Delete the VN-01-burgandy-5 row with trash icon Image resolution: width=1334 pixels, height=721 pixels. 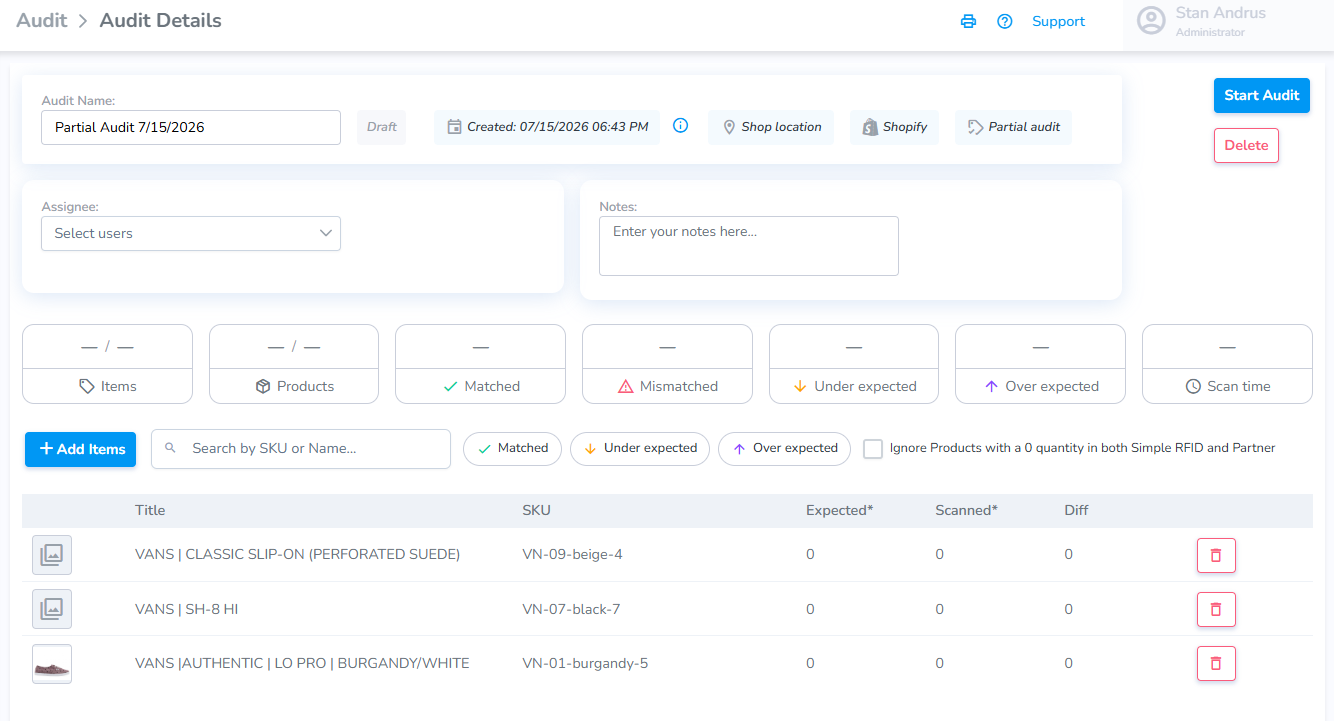click(1216, 663)
